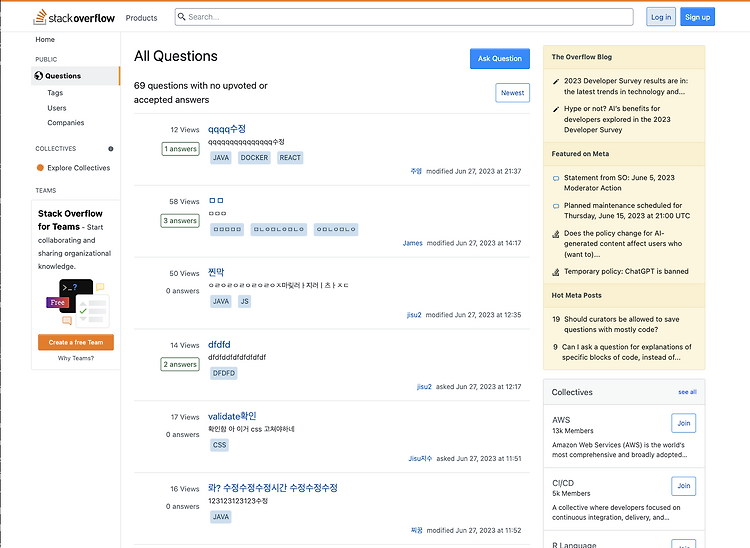750x548 pixels.
Task: Click see all in Collectives
Action: (687, 392)
